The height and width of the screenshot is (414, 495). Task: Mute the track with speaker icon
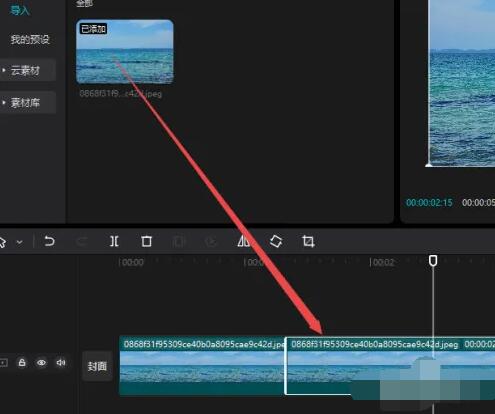point(61,362)
